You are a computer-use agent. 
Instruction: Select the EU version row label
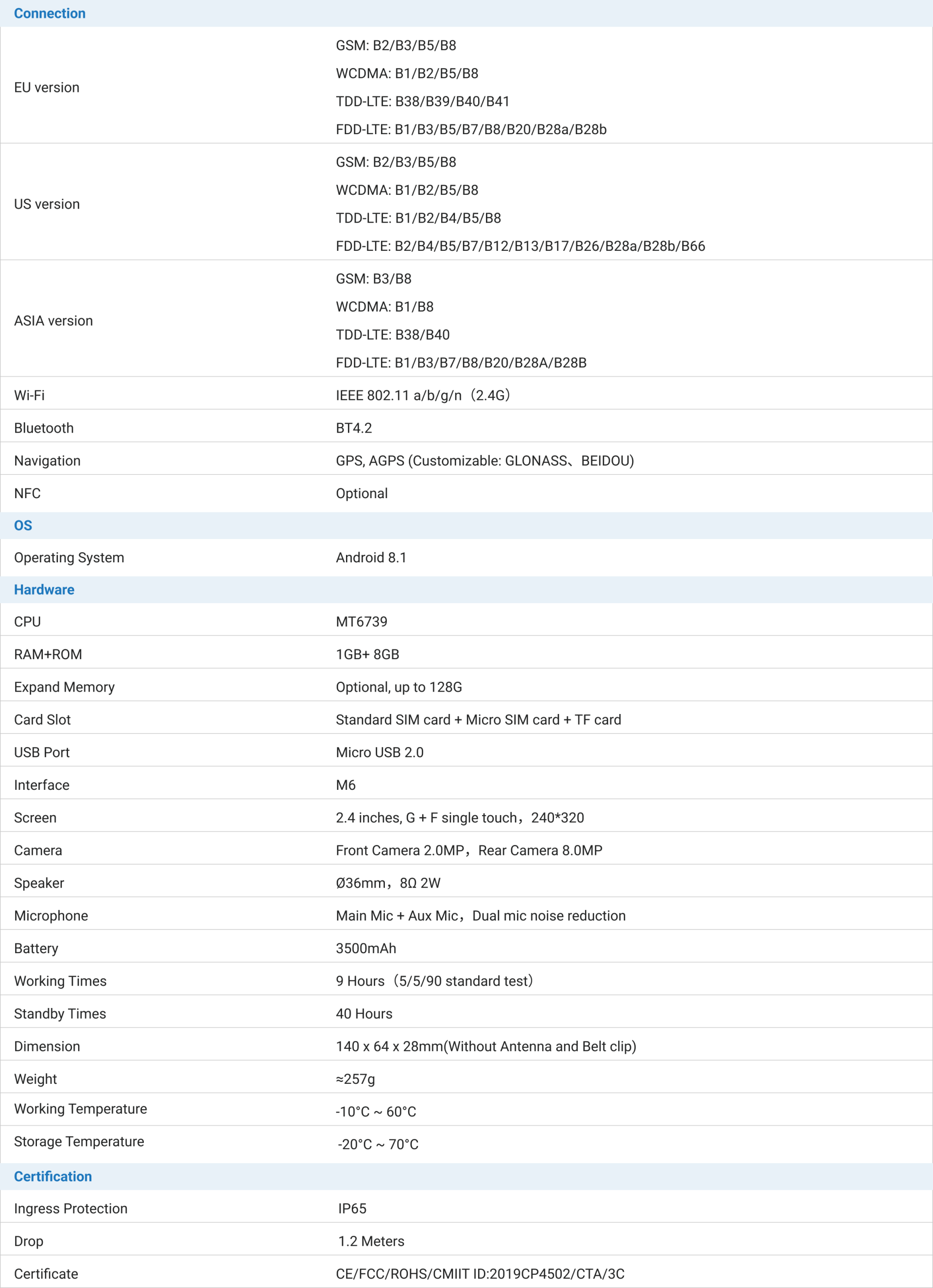[47, 87]
